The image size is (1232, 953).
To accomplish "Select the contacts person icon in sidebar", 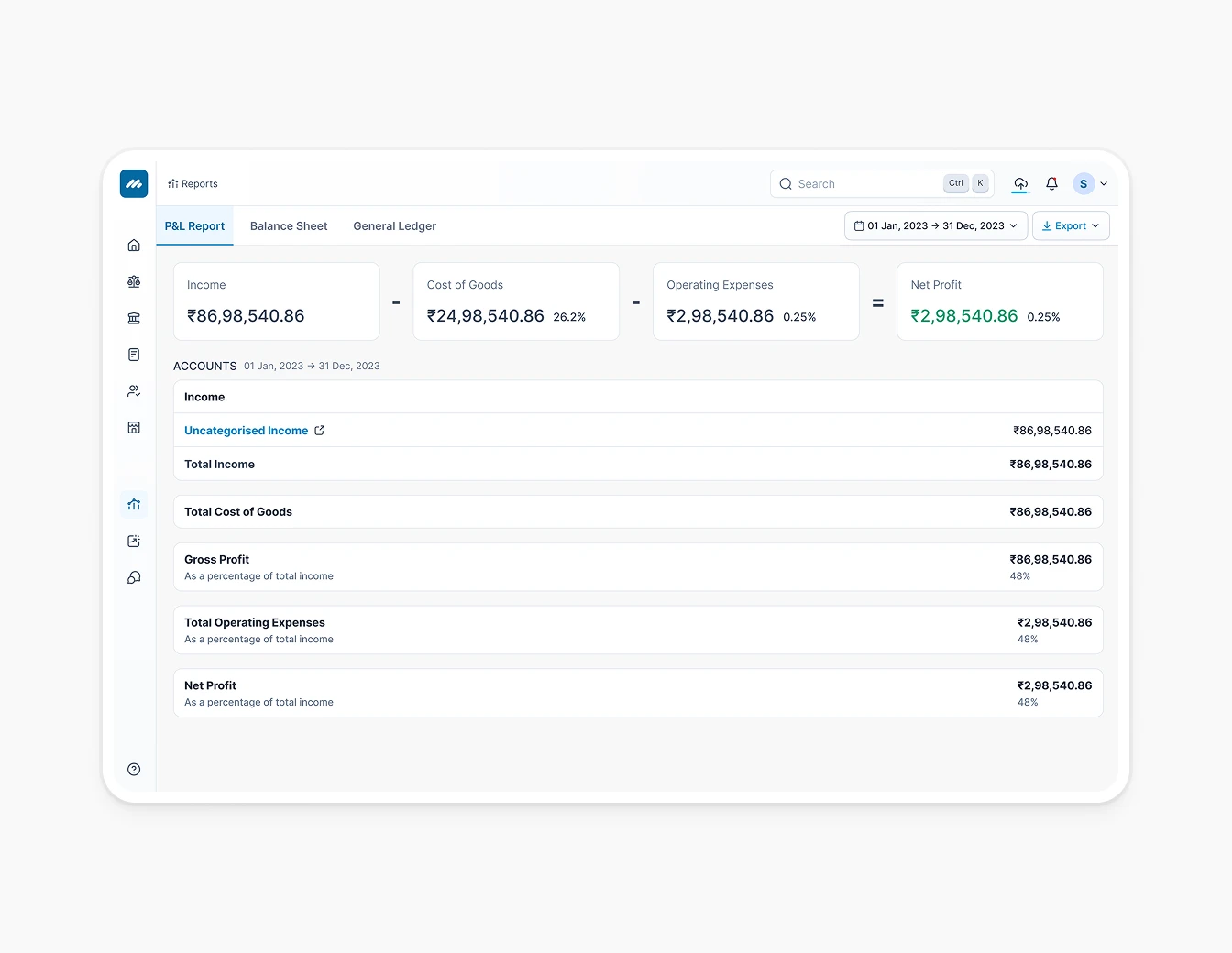I will click(134, 391).
